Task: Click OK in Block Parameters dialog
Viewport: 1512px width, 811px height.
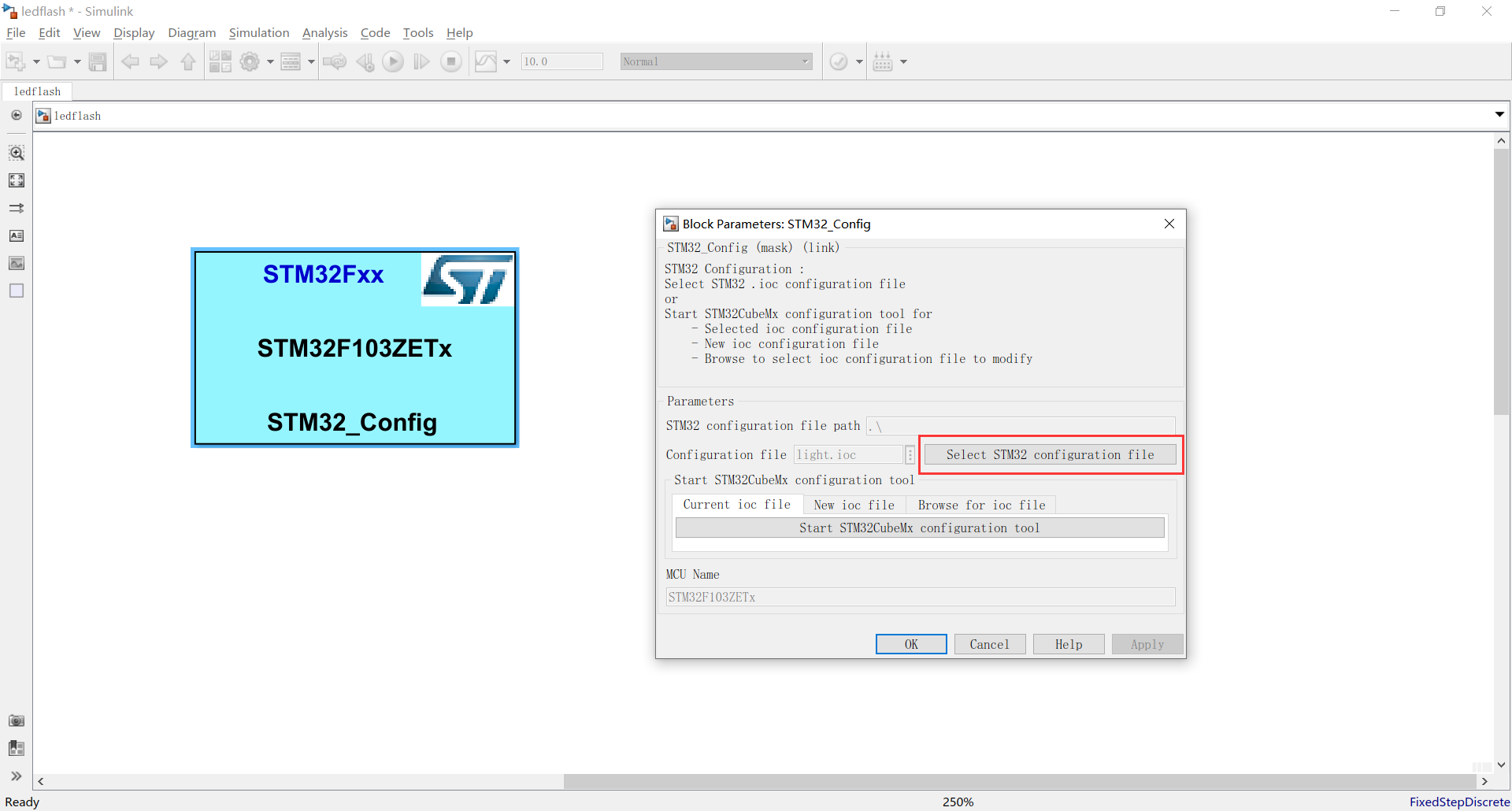Action: coord(910,643)
